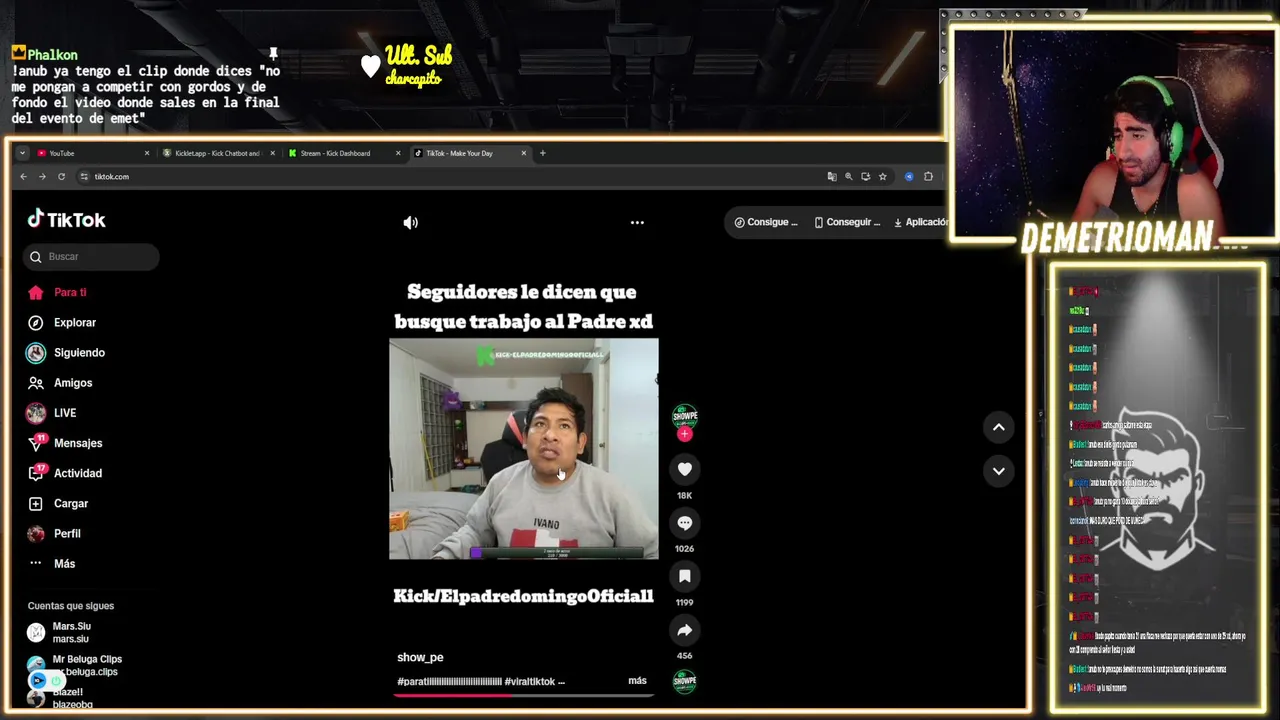Click the blue extension icon in toolbar
Viewport: 1280px width, 720px height.
click(x=909, y=177)
